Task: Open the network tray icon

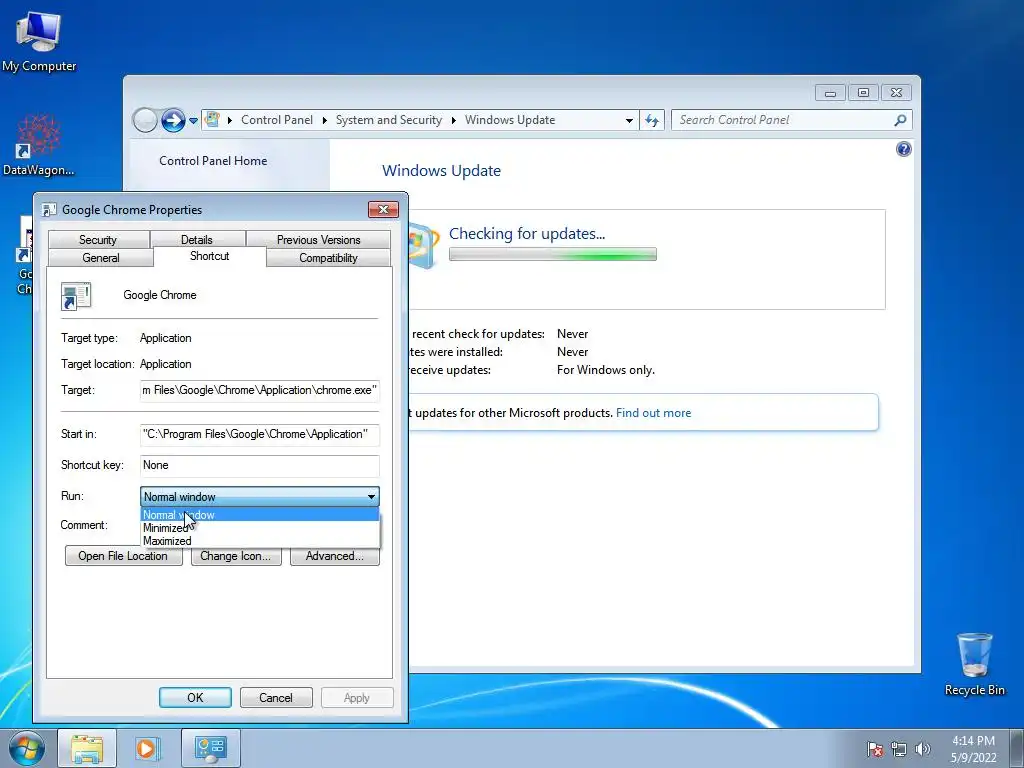Action: coord(899,749)
